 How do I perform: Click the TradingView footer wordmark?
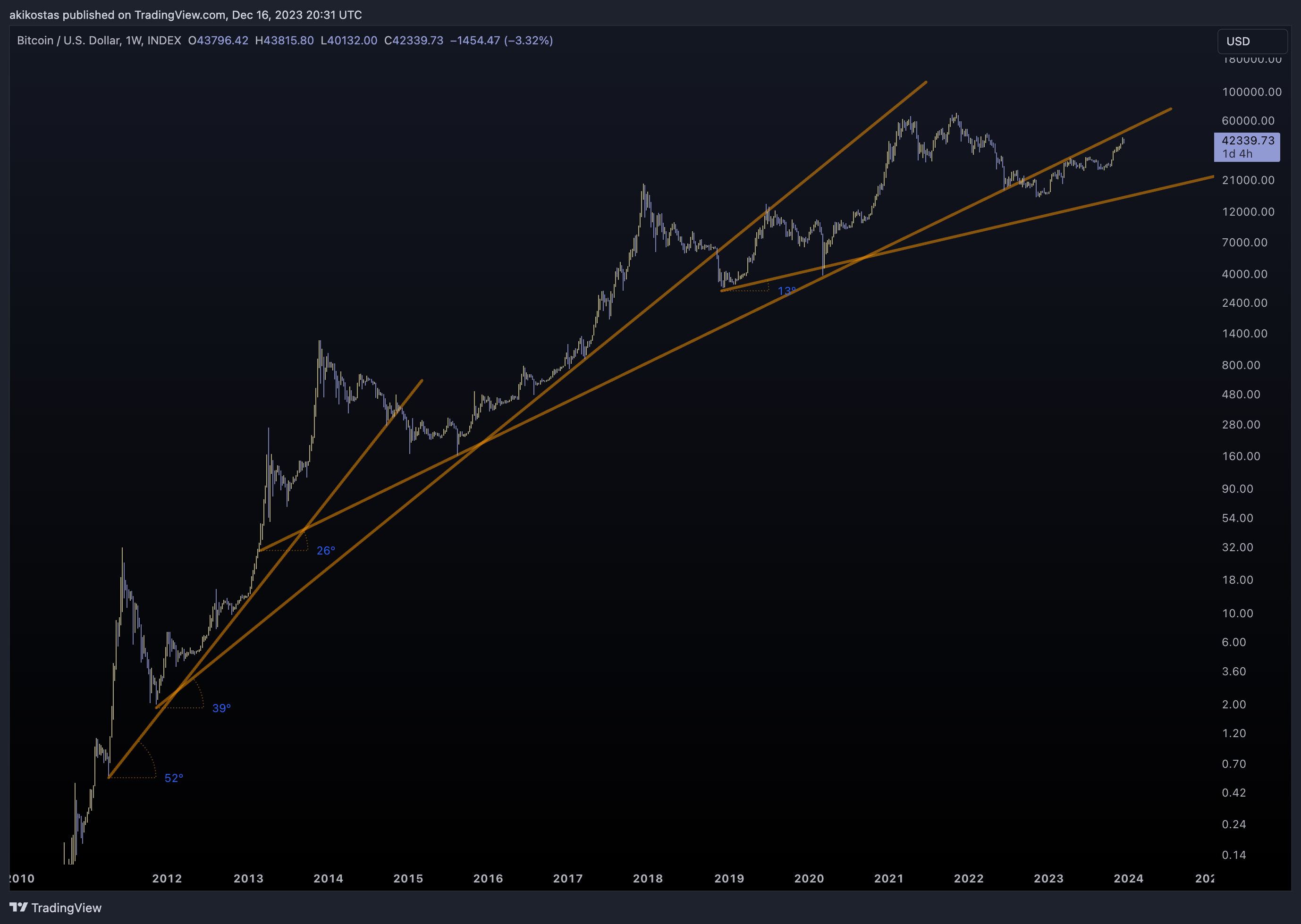pyautogui.click(x=67, y=907)
